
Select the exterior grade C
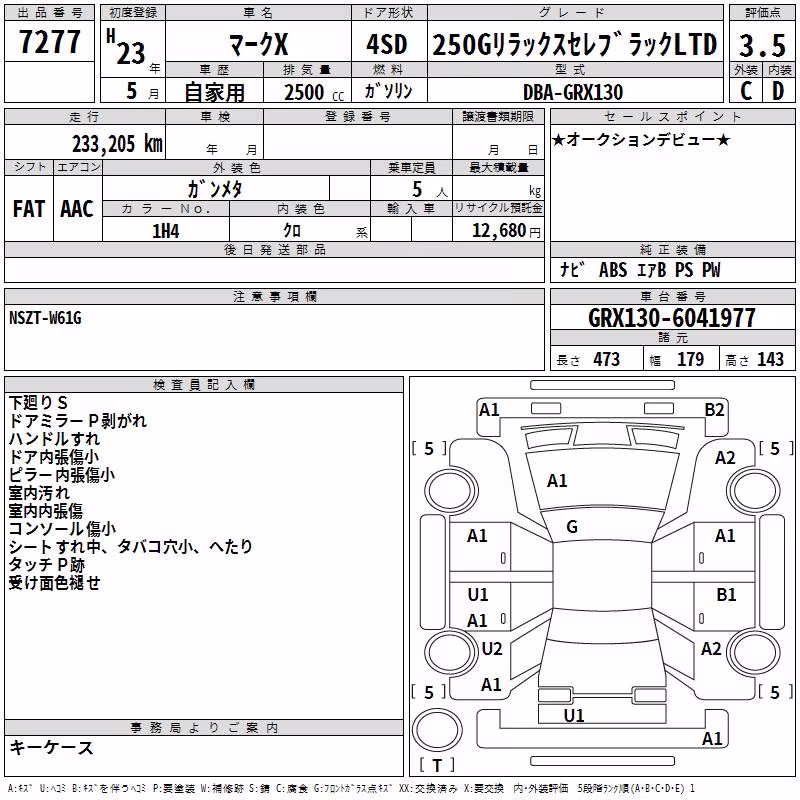pos(746,91)
